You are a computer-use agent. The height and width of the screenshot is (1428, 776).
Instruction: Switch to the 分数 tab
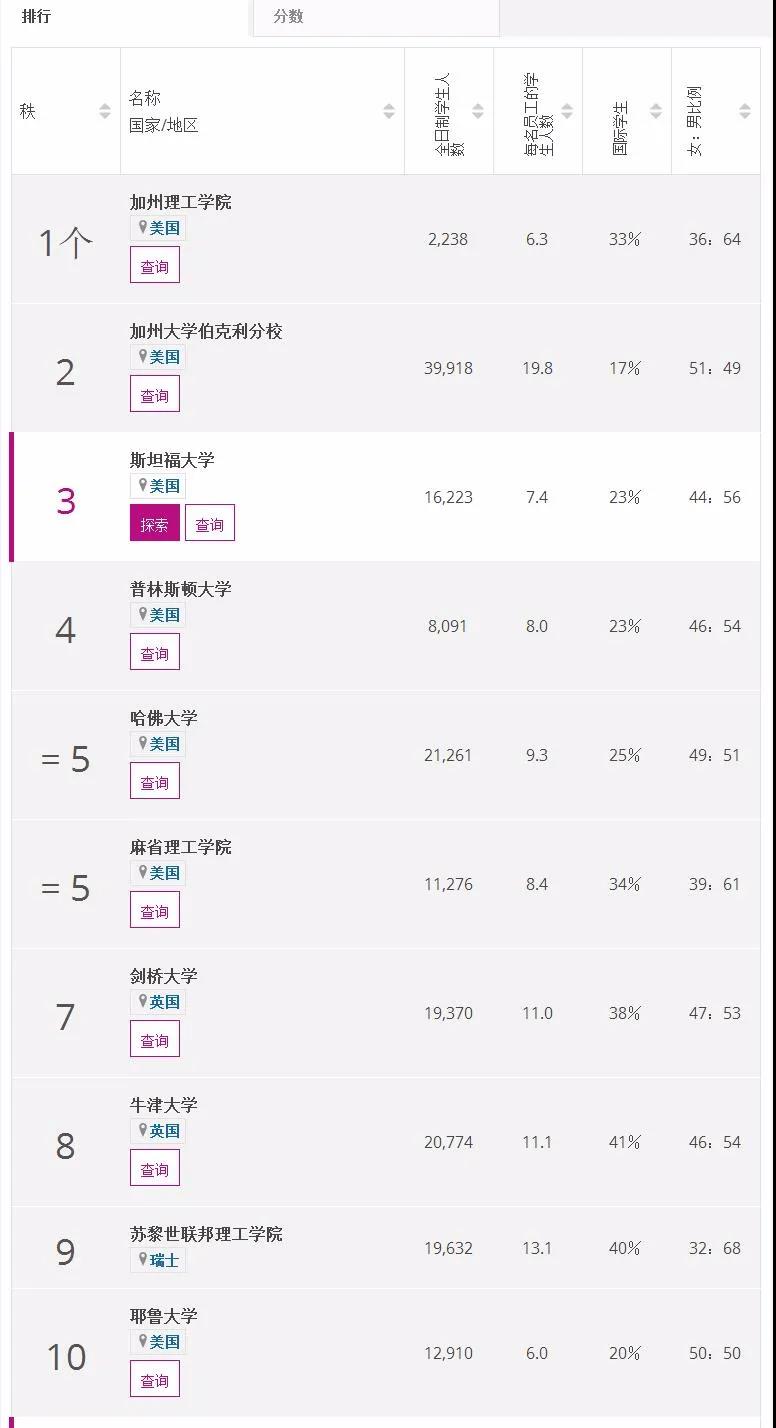pos(289,17)
